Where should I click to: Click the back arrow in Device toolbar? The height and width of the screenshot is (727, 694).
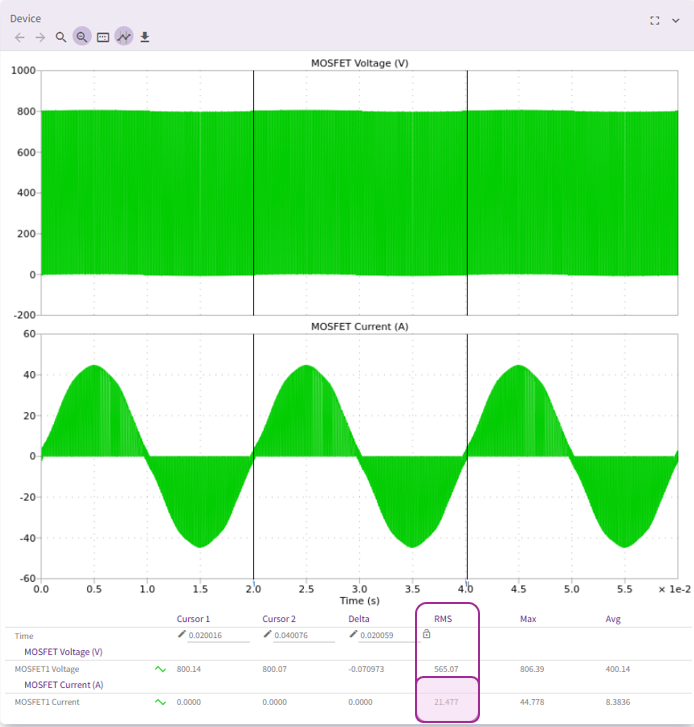click(x=19, y=37)
